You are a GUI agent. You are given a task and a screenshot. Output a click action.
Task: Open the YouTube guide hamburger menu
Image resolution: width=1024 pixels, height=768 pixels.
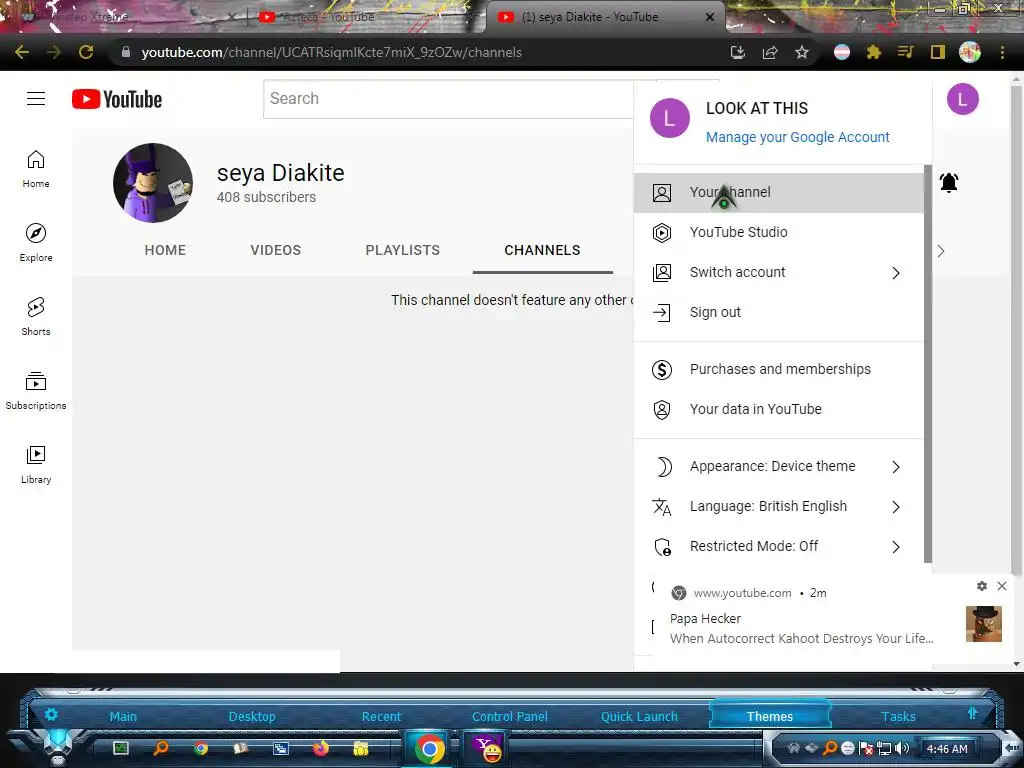36,99
